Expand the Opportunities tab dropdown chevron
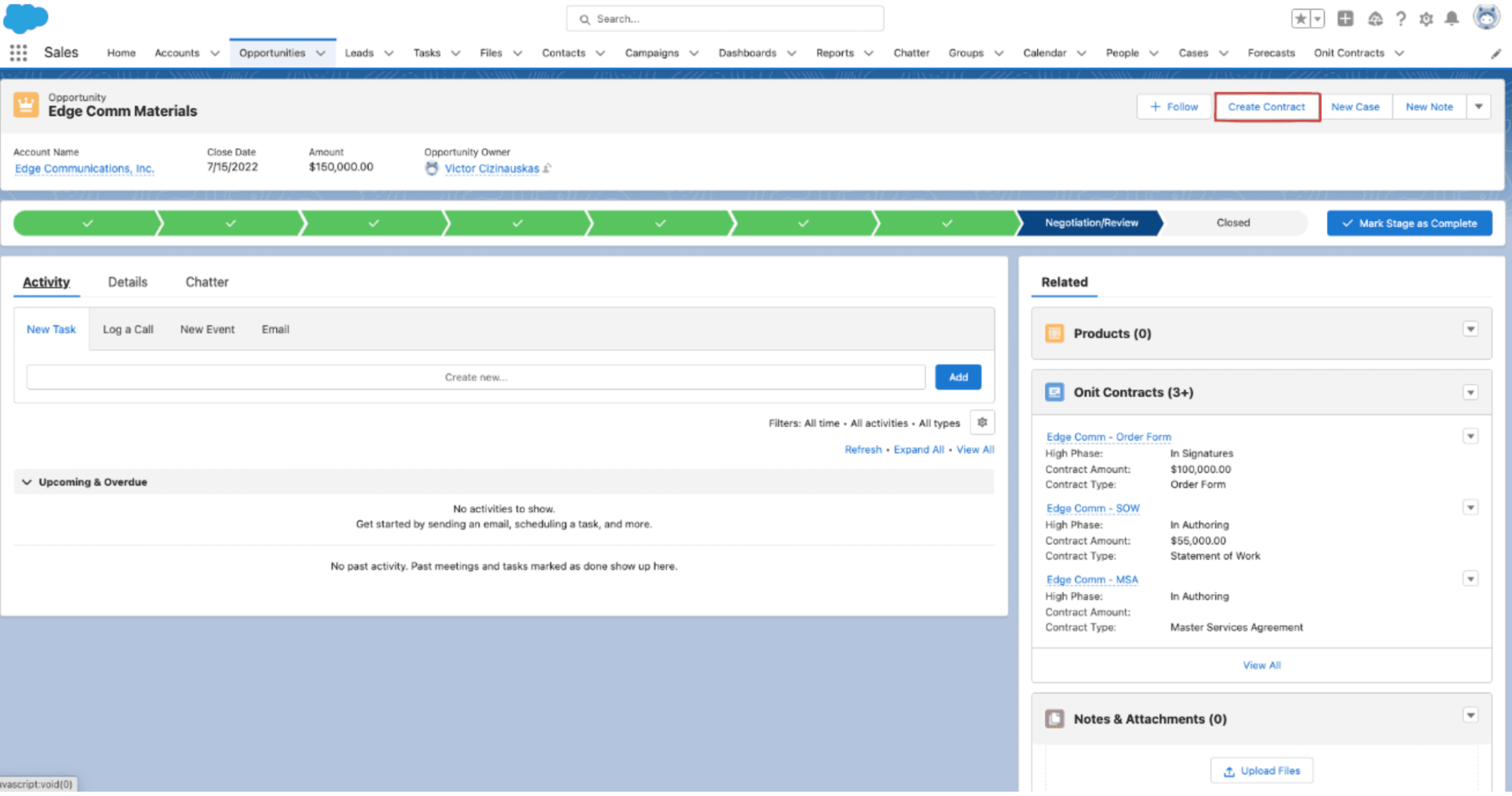Screen dimensions: 1512x796 (x=321, y=53)
